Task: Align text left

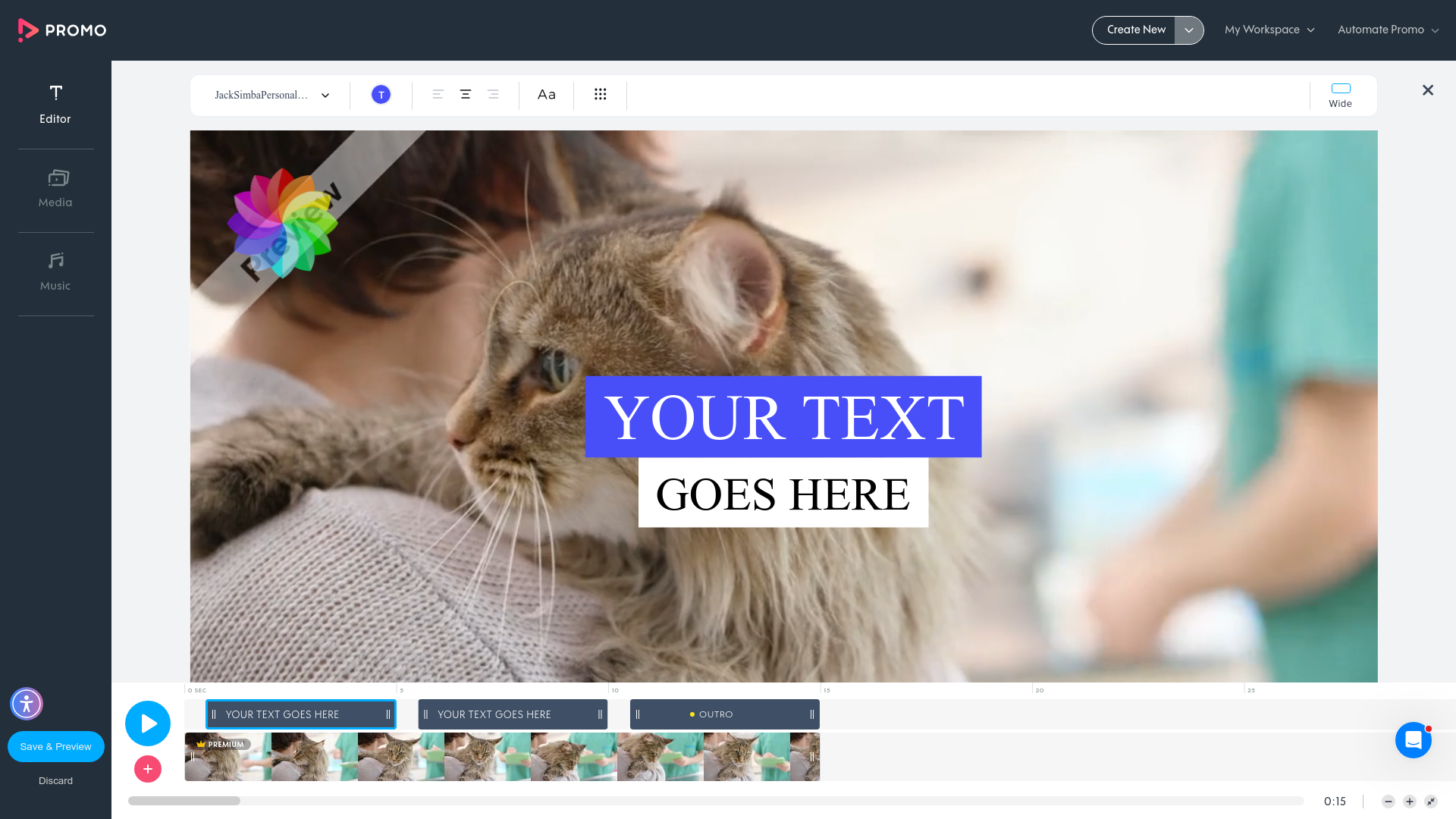Action: (x=438, y=94)
